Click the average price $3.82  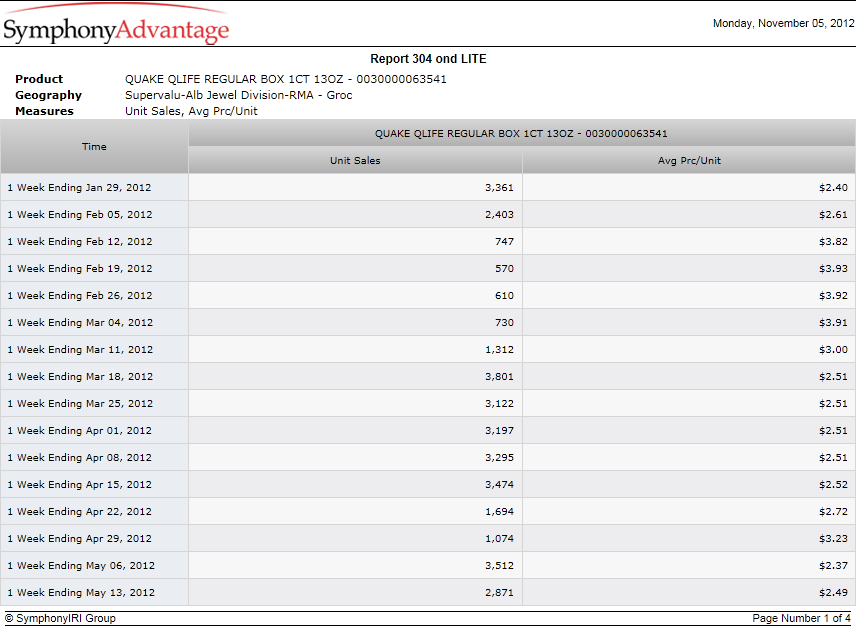(x=833, y=242)
